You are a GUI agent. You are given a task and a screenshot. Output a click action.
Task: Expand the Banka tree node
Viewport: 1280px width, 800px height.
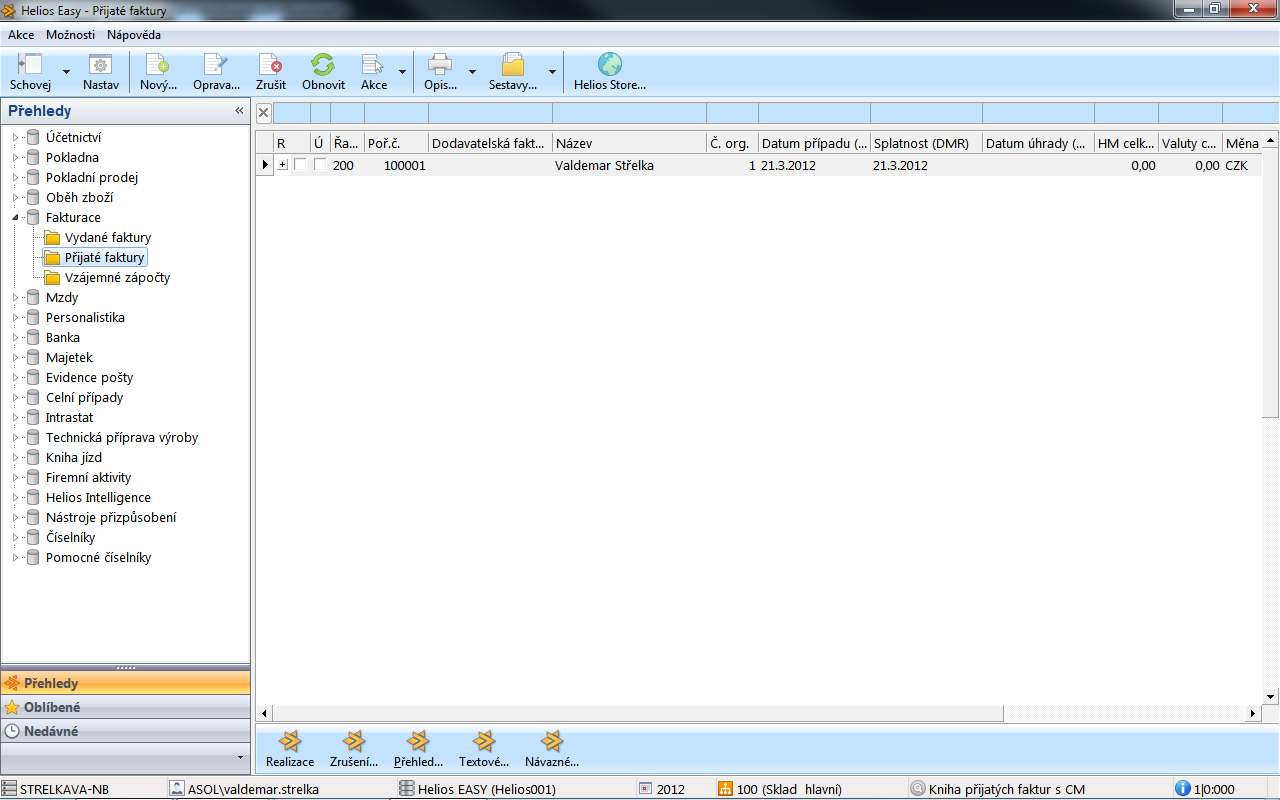click(15, 337)
